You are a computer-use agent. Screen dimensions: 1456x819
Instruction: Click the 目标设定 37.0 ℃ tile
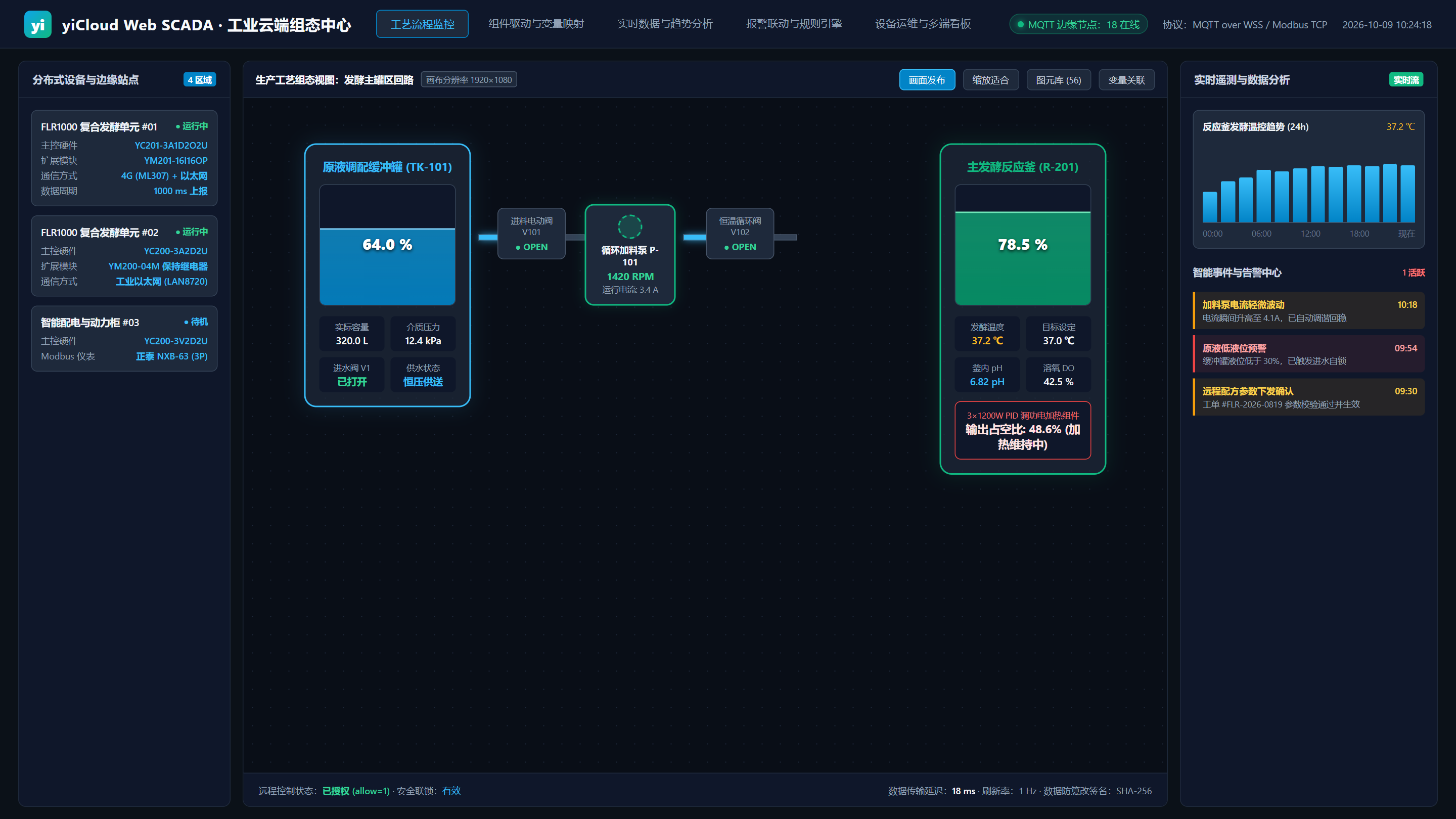1058,334
